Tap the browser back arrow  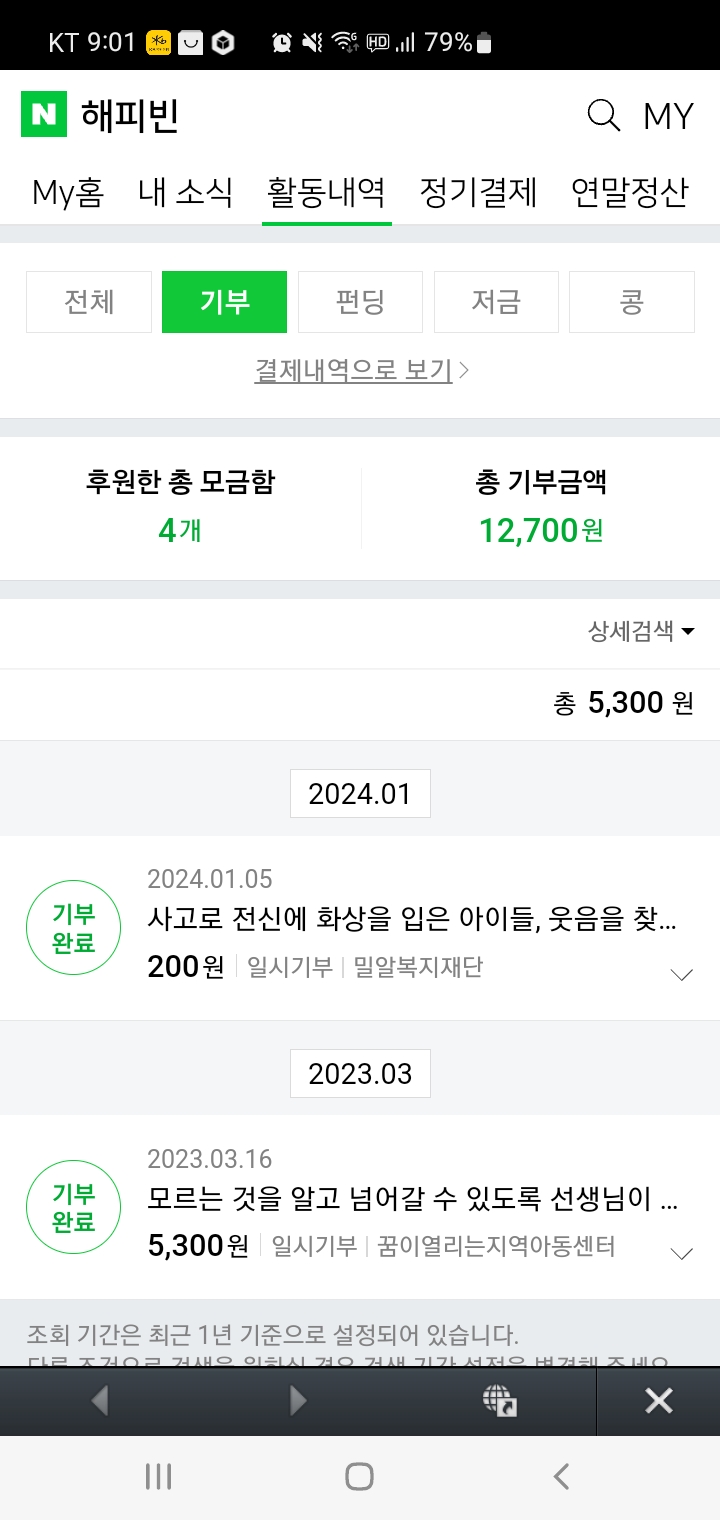(100, 1401)
